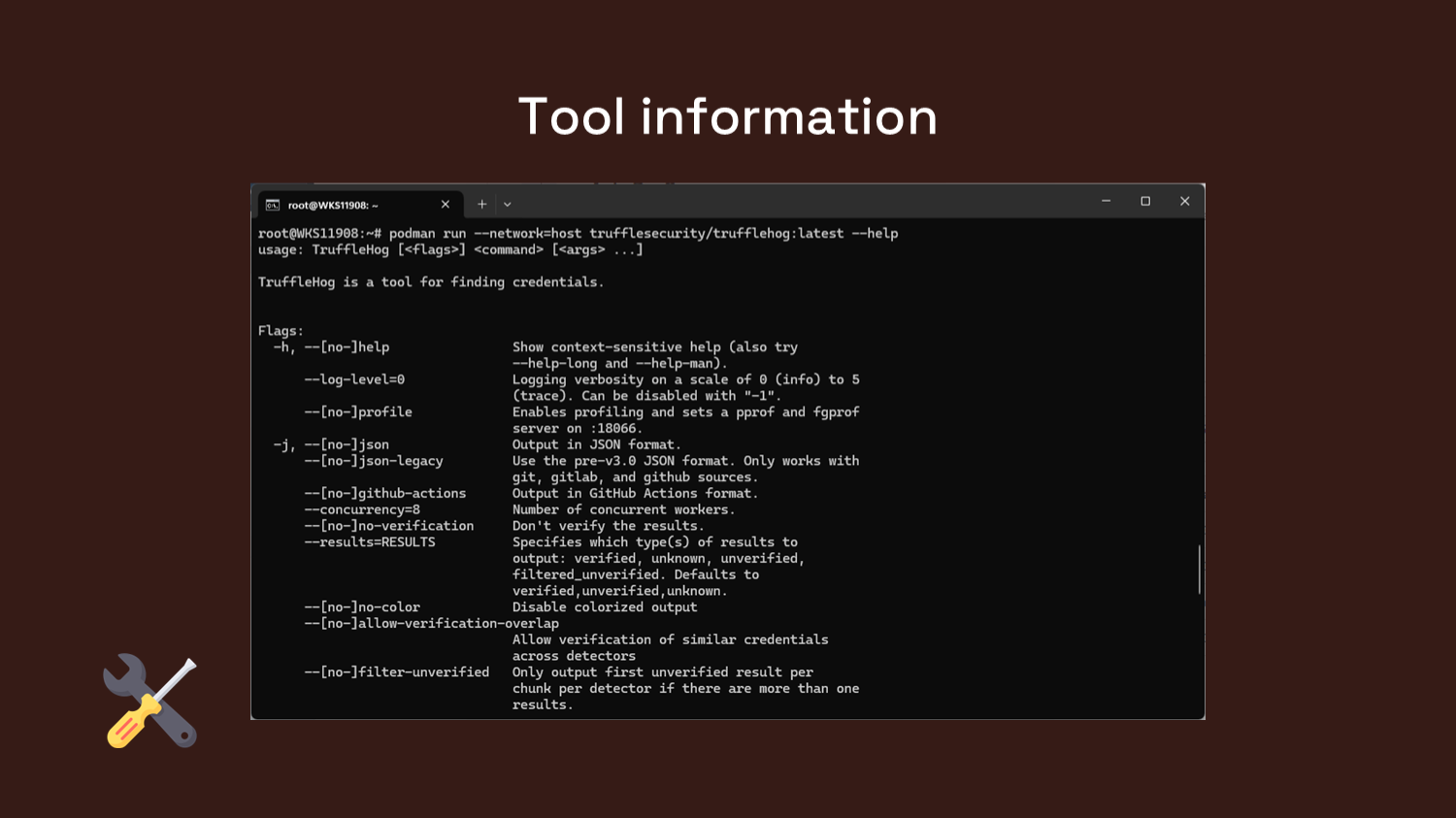Click the --[no-]no-color flag entry
1456x818 pixels.
pyautogui.click(x=361, y=606)
